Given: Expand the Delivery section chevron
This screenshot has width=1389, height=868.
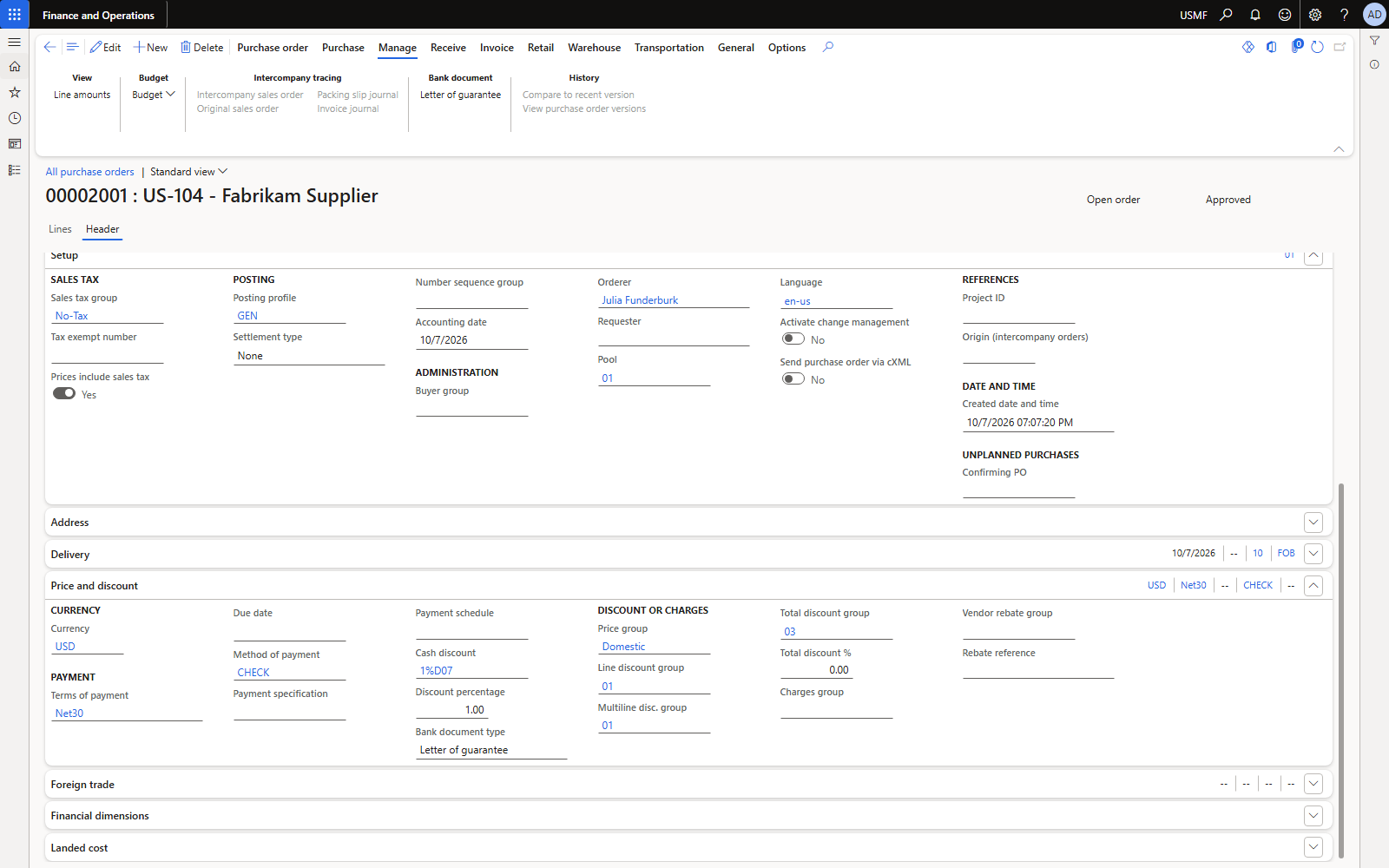Looking at the screenshot, I should [1313, 553].
